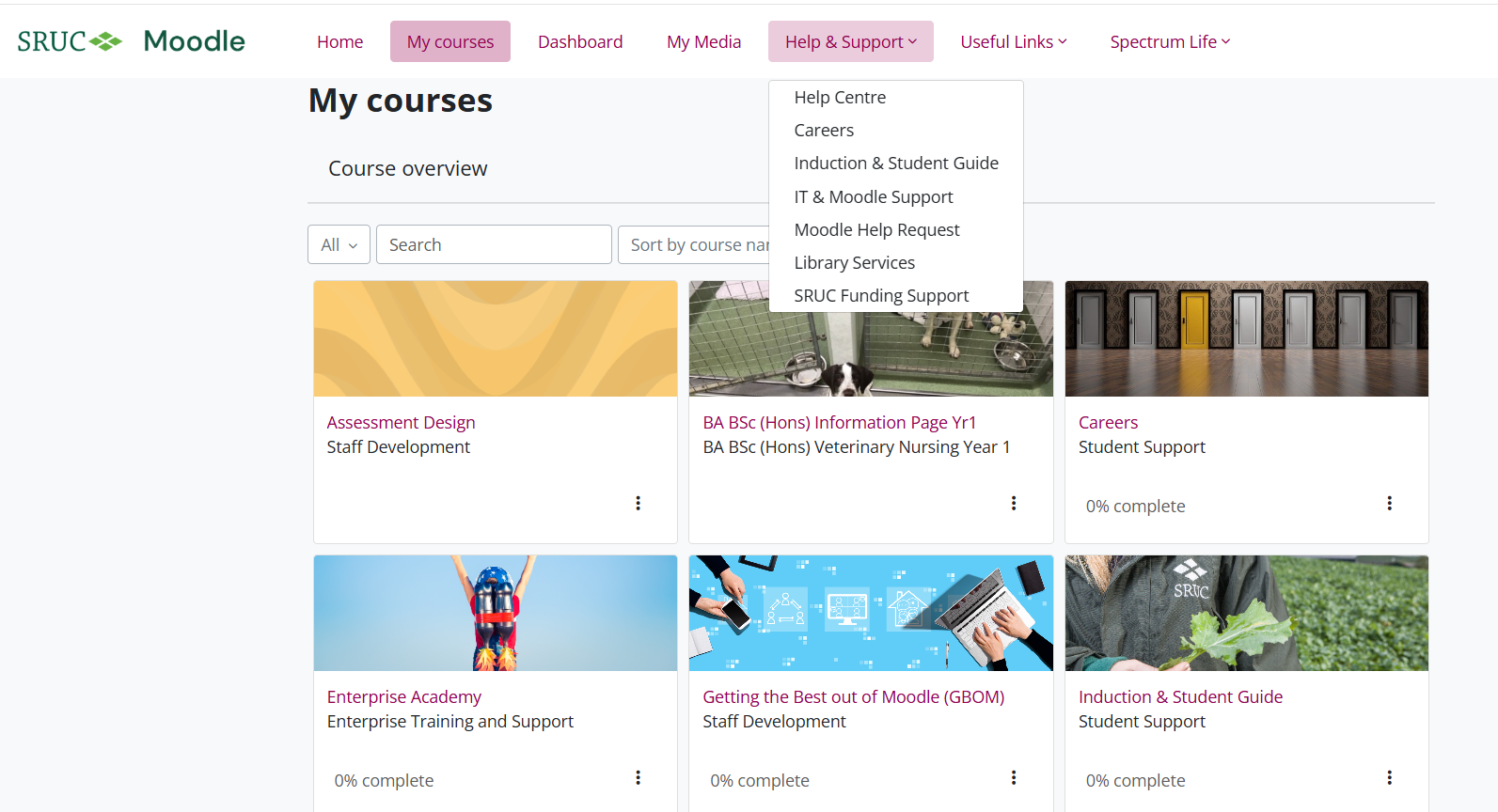
Task: Open the Enterprise Academy course link
Action: [x=404, y=697]
